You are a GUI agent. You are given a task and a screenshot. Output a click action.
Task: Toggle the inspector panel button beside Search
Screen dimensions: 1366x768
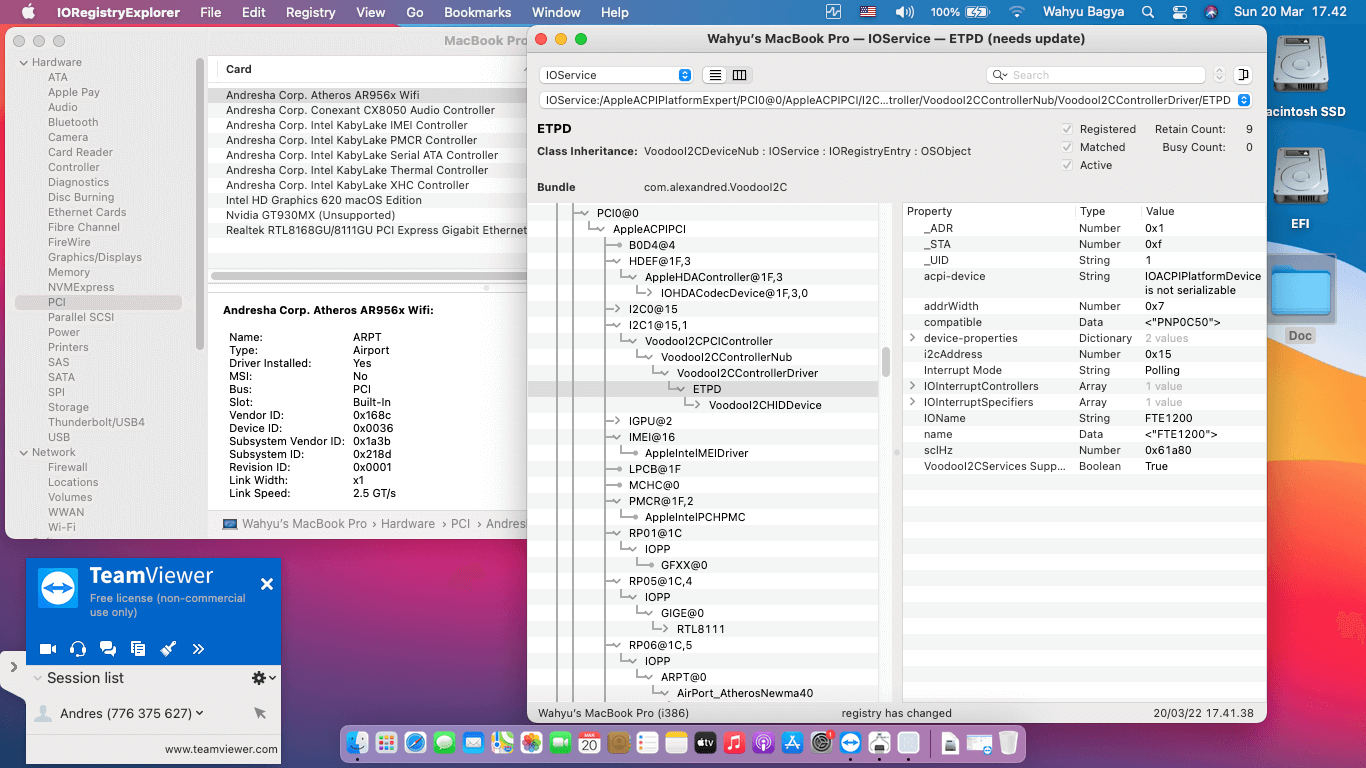coord(1243,75)
